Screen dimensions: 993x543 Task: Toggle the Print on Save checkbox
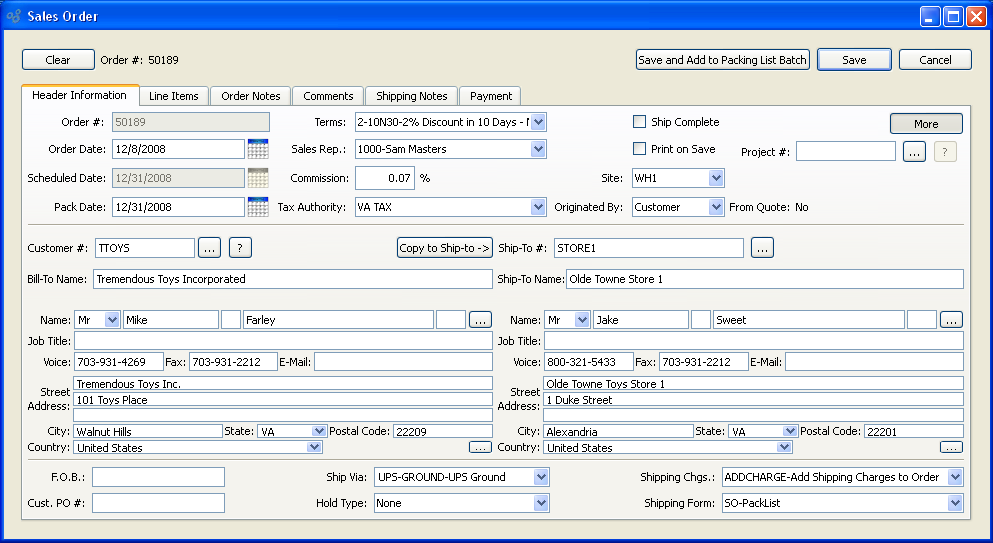point(640,149)
